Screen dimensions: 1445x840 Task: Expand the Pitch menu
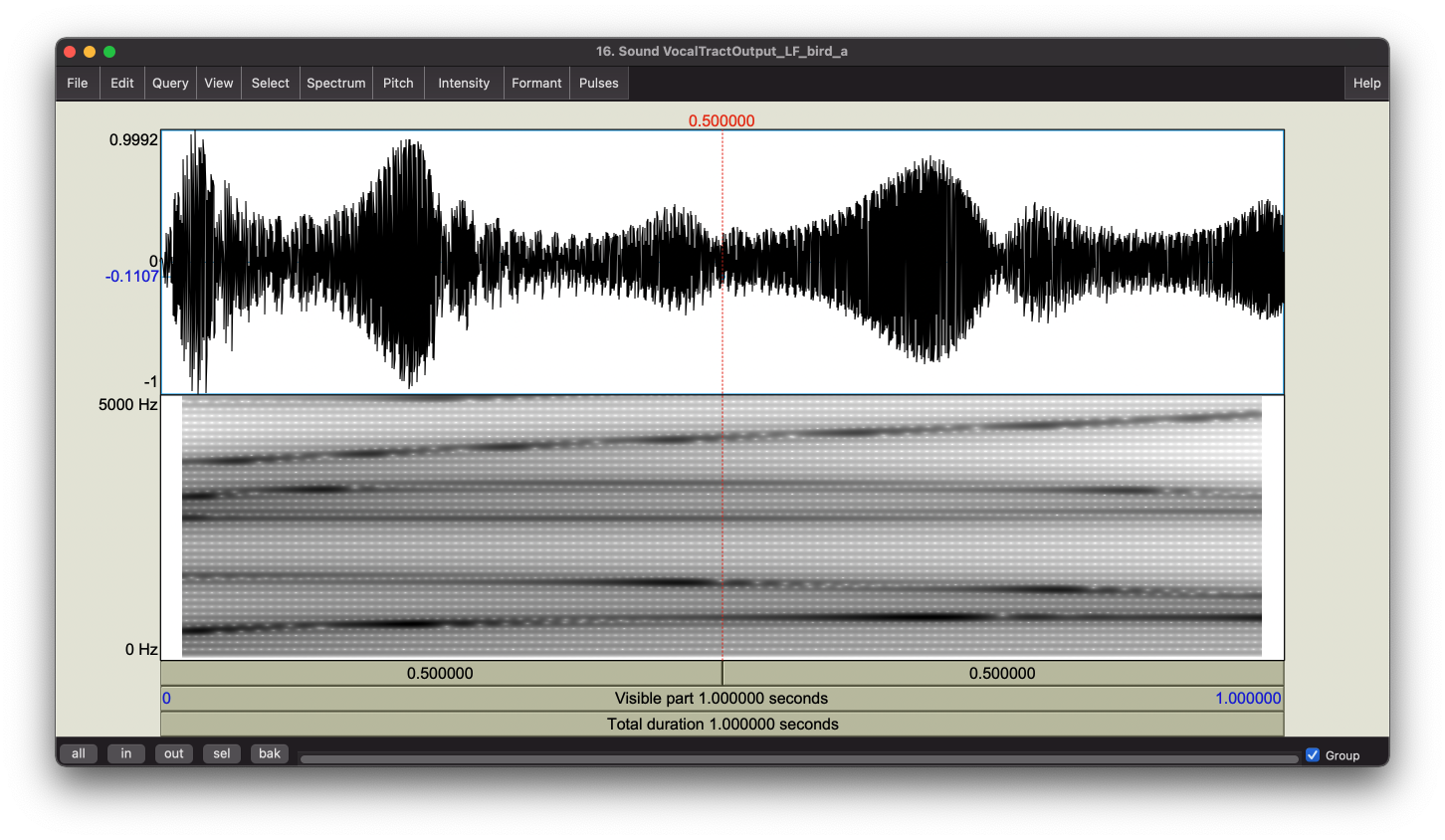pos(398,84)
